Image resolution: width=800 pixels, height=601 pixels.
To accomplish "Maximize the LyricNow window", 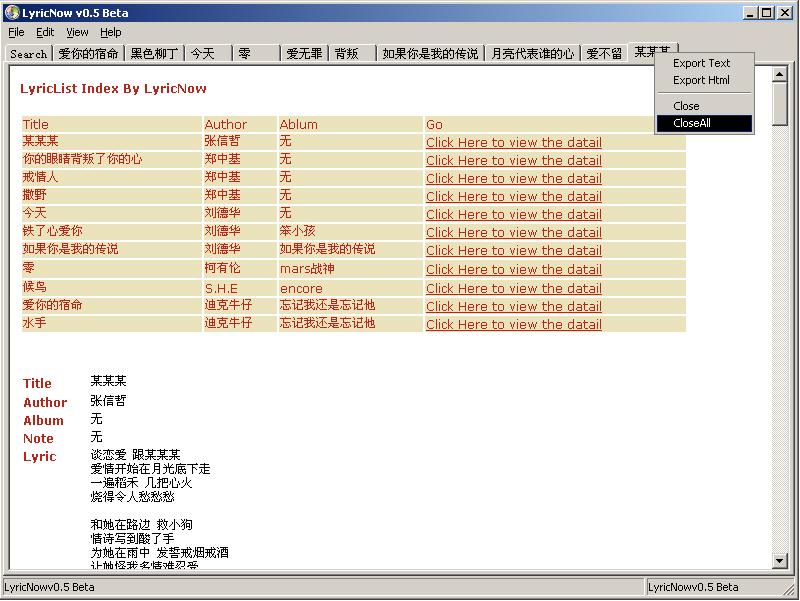I will [766, 13].
